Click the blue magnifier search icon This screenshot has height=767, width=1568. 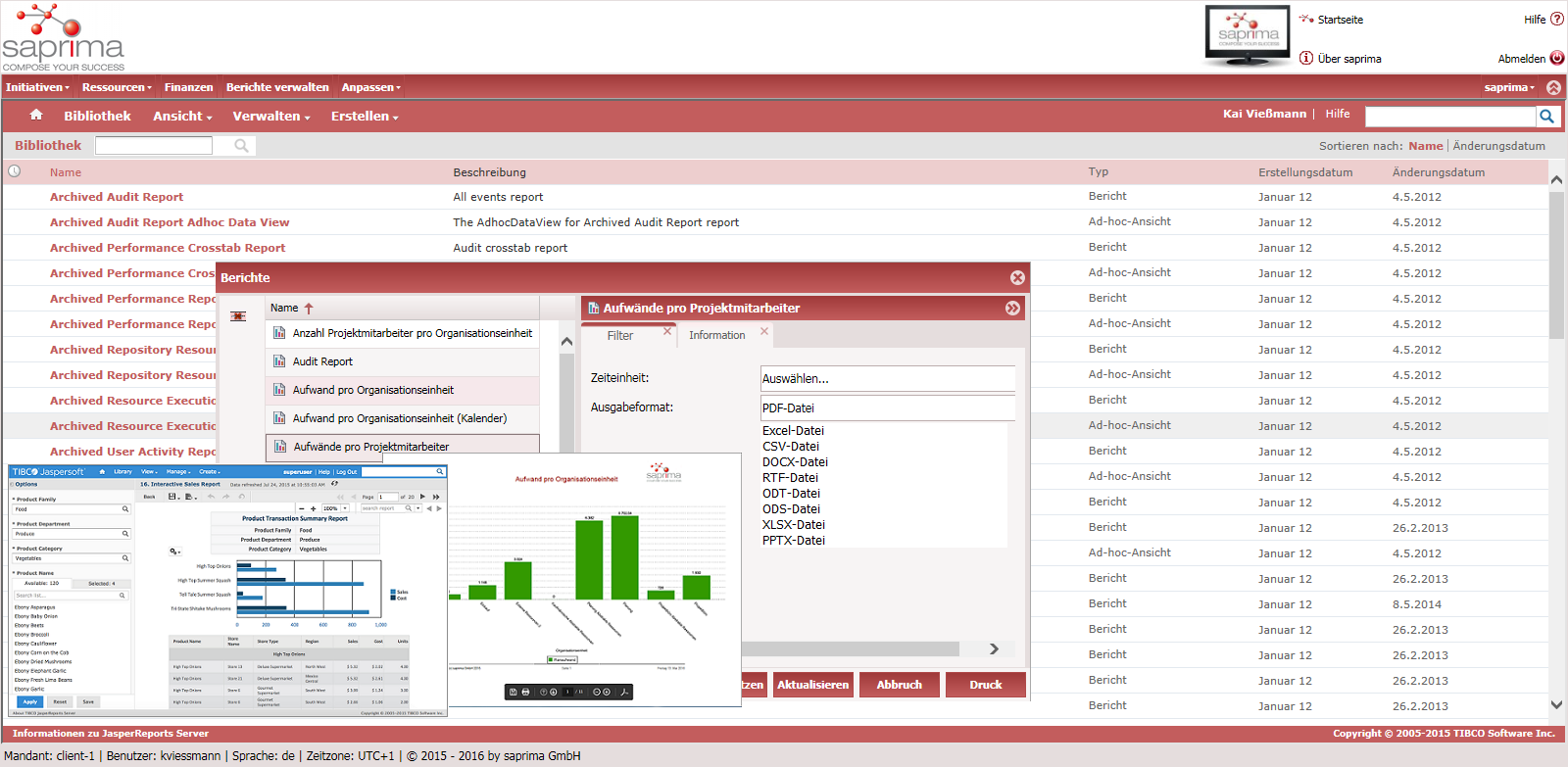tap(1546, 117)
